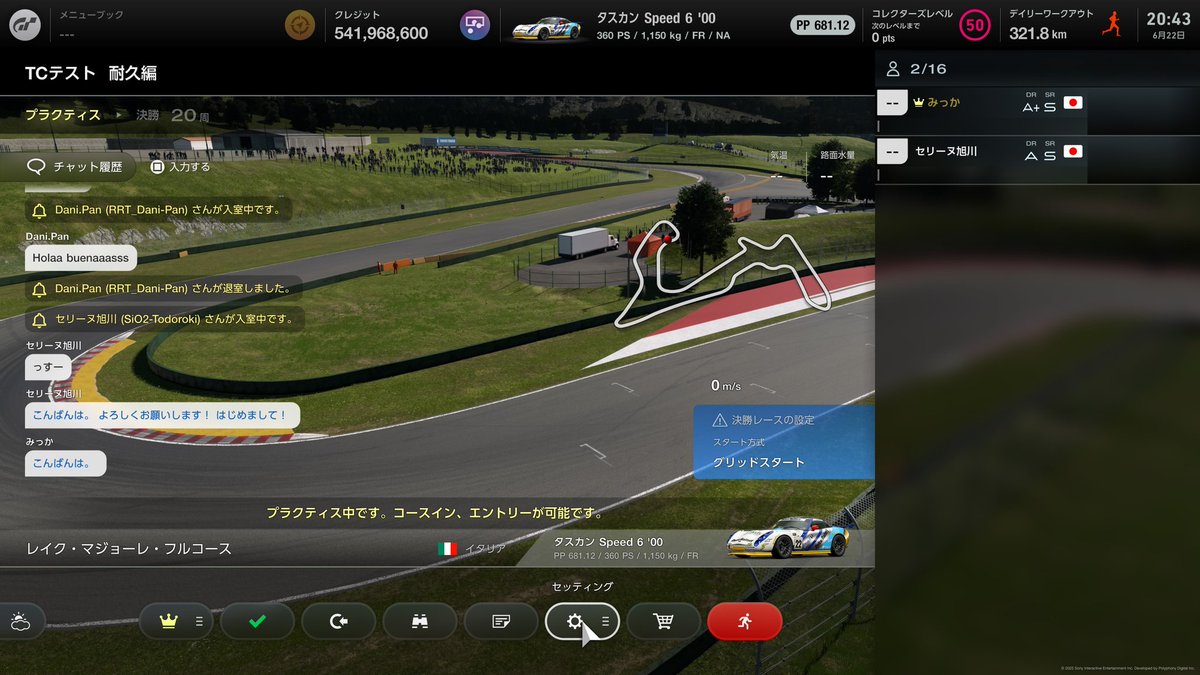This screenshot has height=675, width=1200.
Task: Click the collector level 50 badge
Action: point(974,25)
